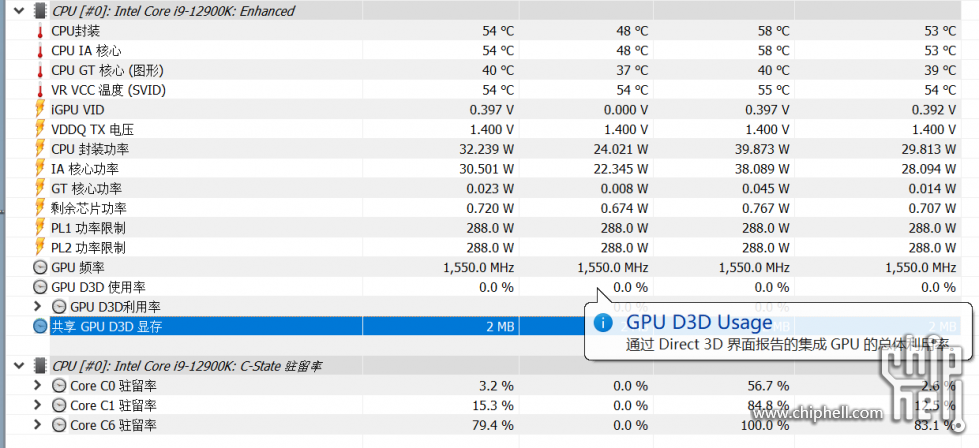Select the CPU GT 核心 (图形) label
This screenshot has width=979, height=448.
coord(107,71)
